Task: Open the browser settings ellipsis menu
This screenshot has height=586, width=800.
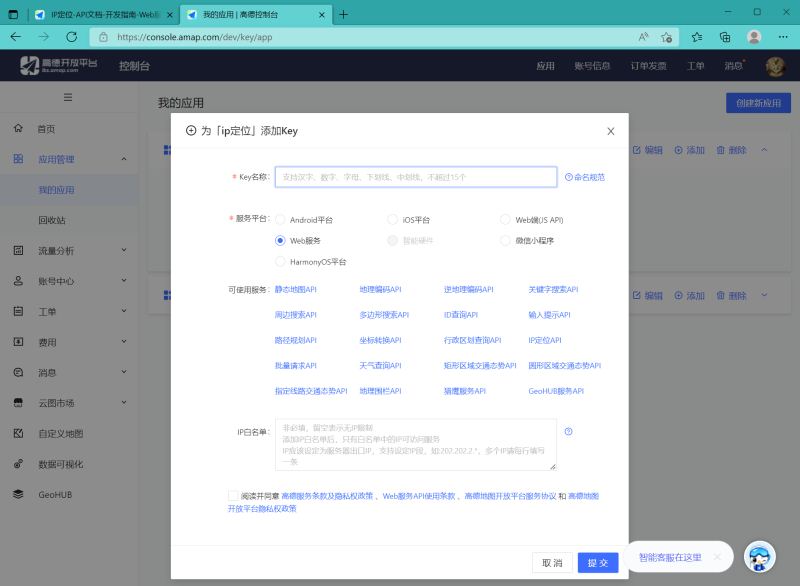Action: tap(783, 37)
